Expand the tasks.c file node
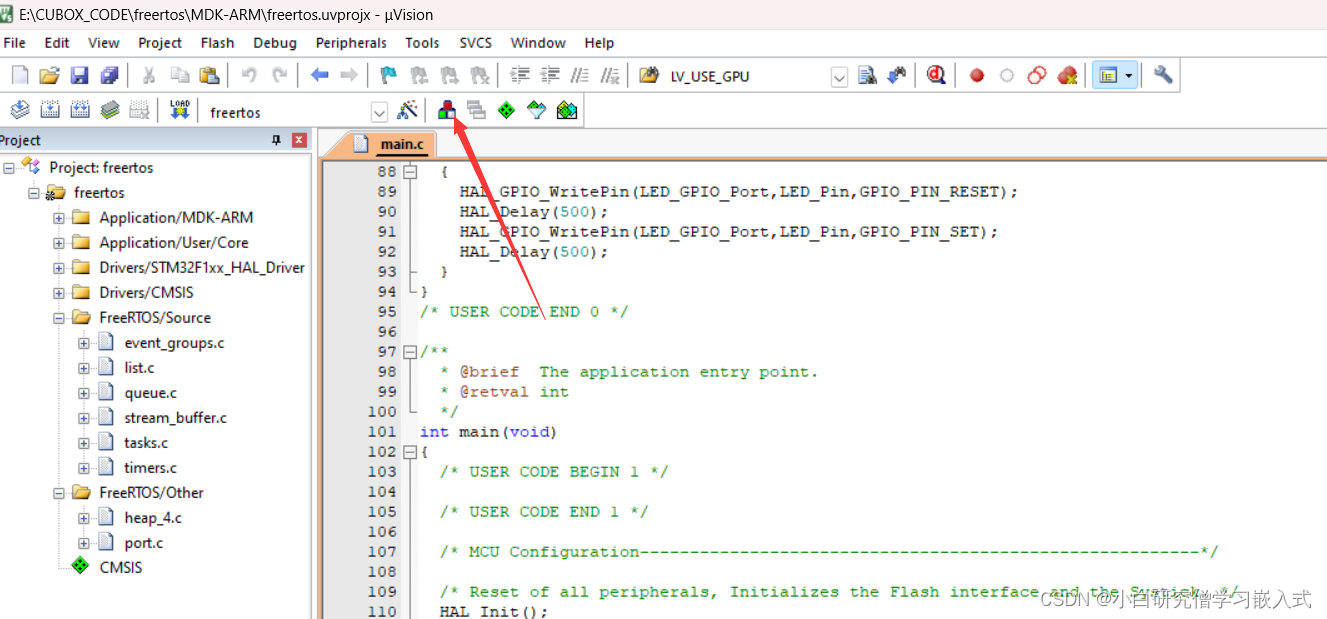This screenshot has width=1327, height=619. pos(84,443)
